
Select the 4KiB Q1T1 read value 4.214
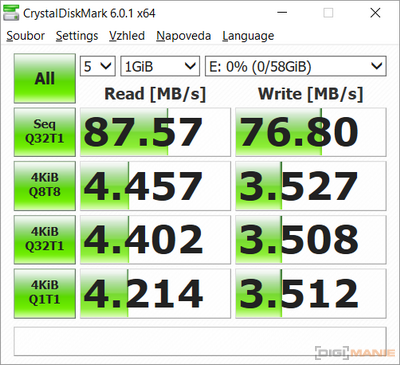point(155,293)
